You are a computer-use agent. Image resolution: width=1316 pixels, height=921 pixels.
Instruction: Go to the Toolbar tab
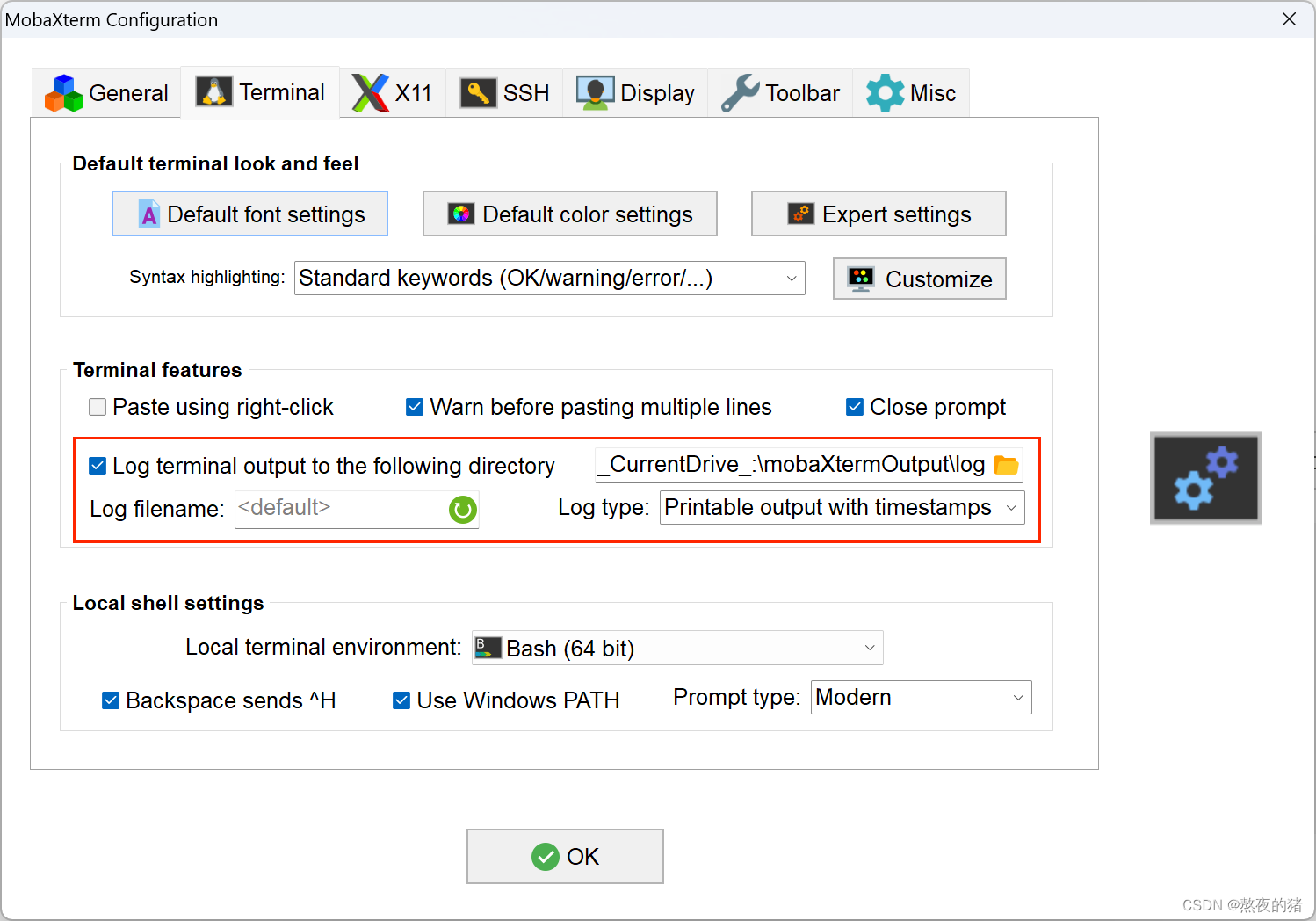pyautogui.click(x=780, y=93)
